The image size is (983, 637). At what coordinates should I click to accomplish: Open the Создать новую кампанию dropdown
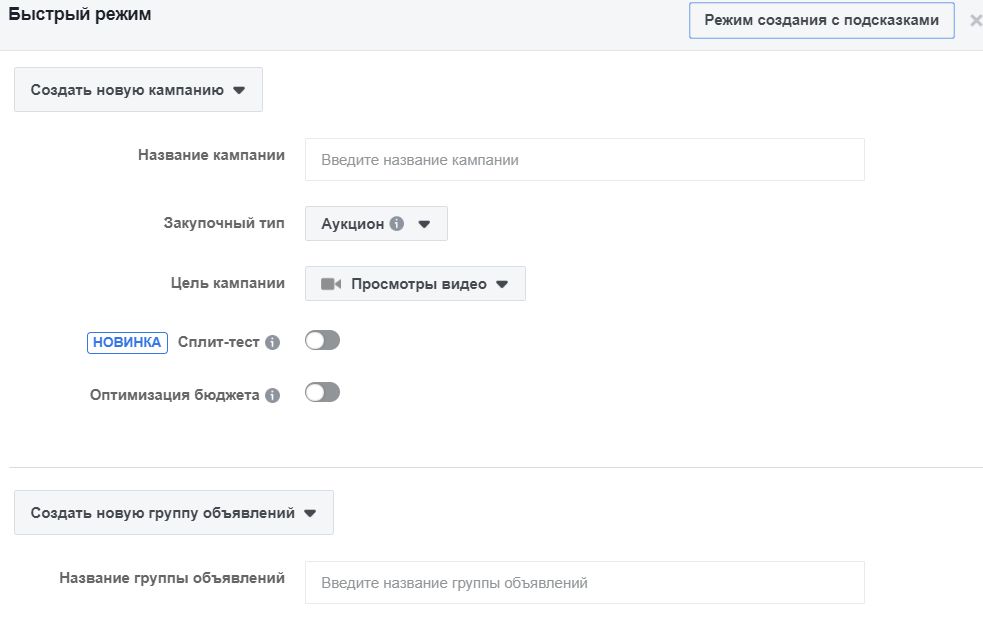137,89
